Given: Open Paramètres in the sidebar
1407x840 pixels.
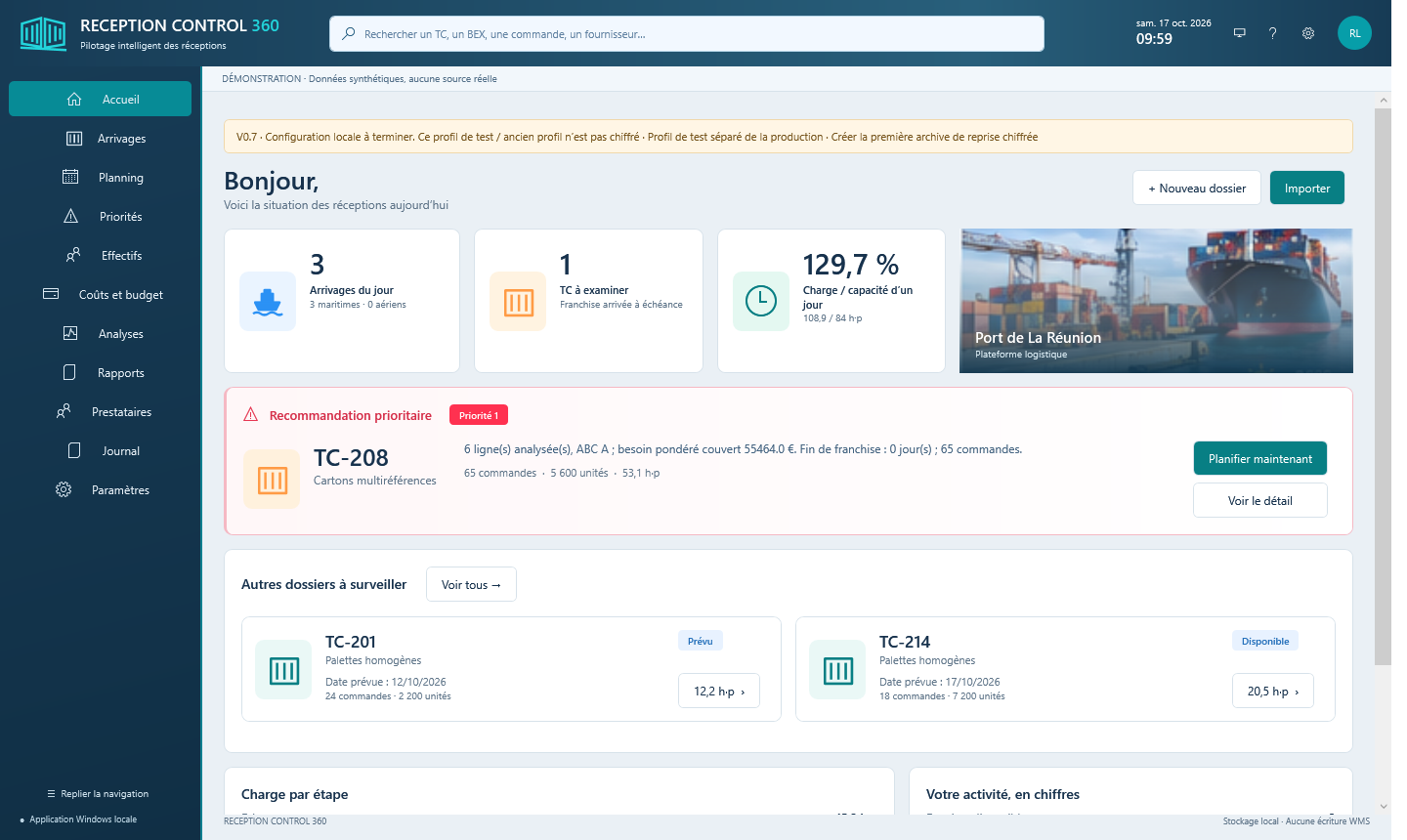Looking at the screenshot, I should (x=101, y=490).
